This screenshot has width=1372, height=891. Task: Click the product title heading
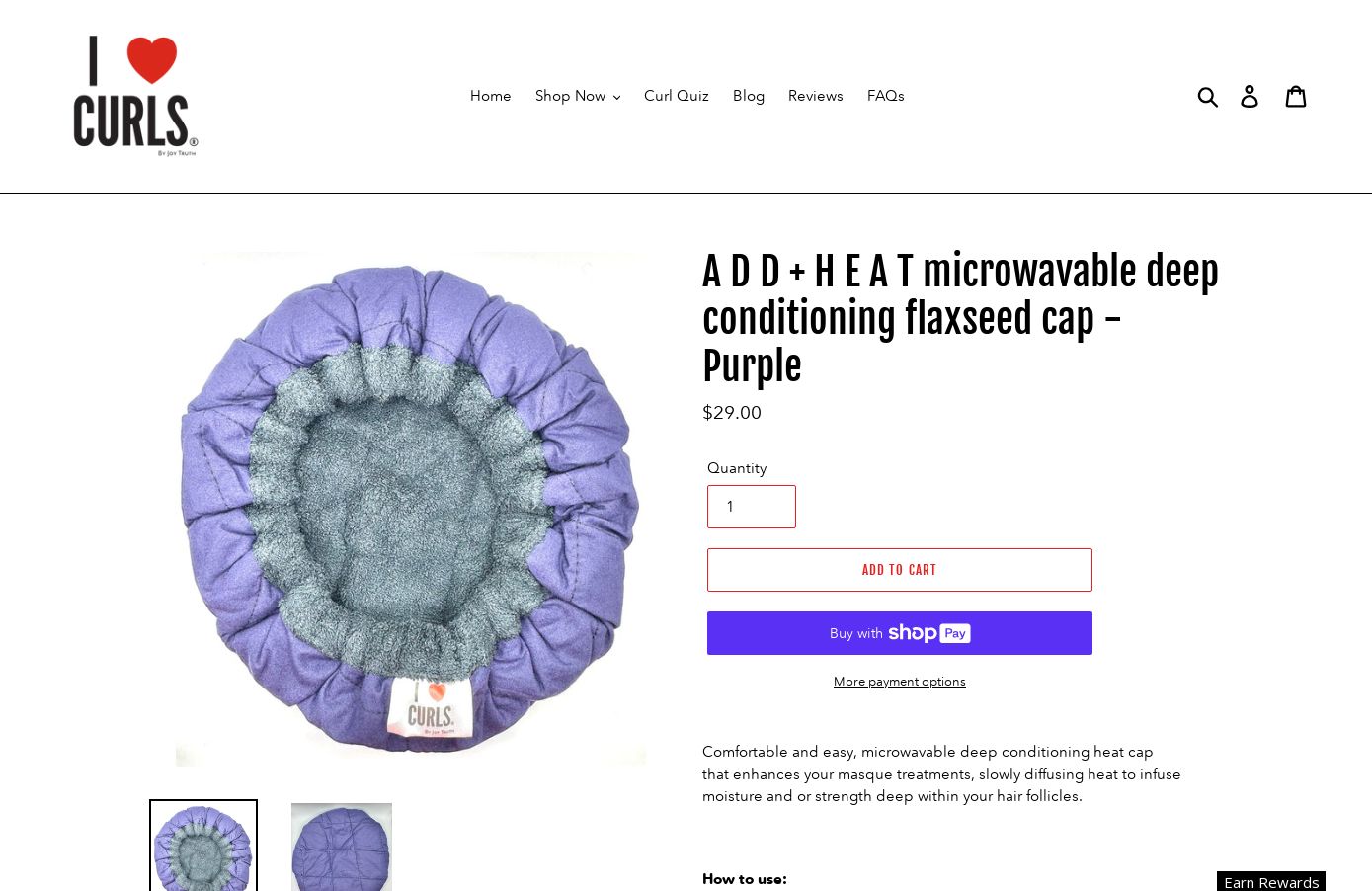(960, 319)
